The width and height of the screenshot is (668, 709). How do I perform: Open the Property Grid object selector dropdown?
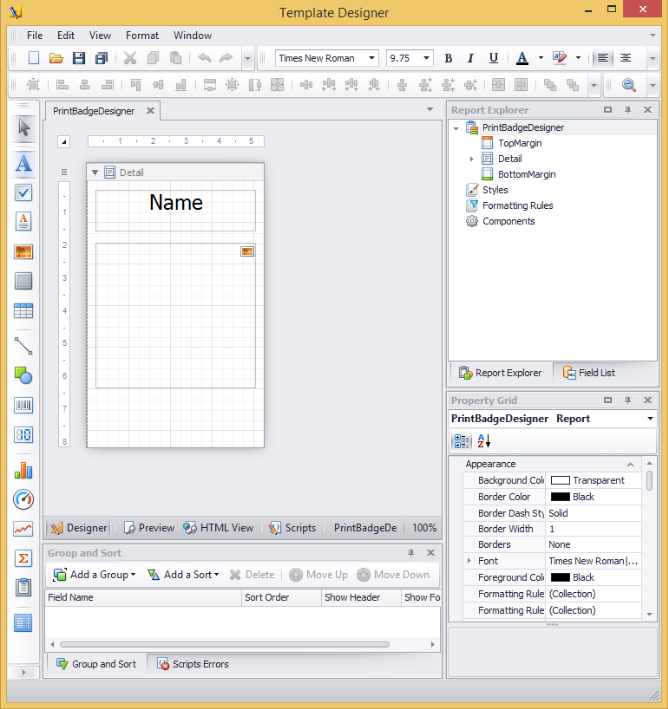tap(650, 418)
